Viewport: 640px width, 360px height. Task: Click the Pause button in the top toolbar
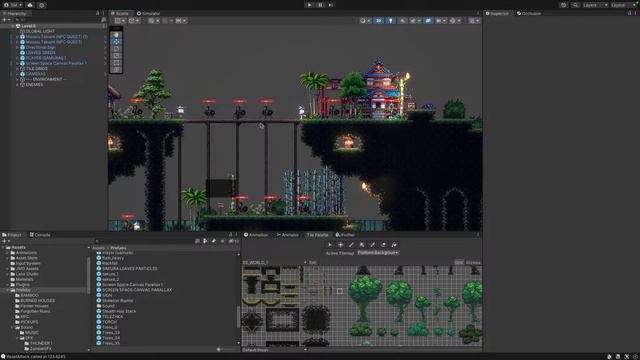(x=320, y=5)
